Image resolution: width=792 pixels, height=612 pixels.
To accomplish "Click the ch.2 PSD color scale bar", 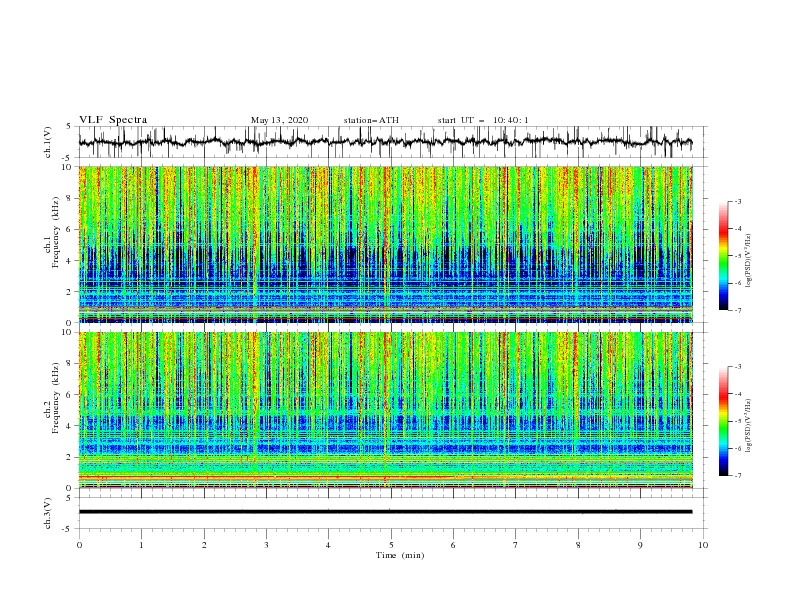I will 723,421.
